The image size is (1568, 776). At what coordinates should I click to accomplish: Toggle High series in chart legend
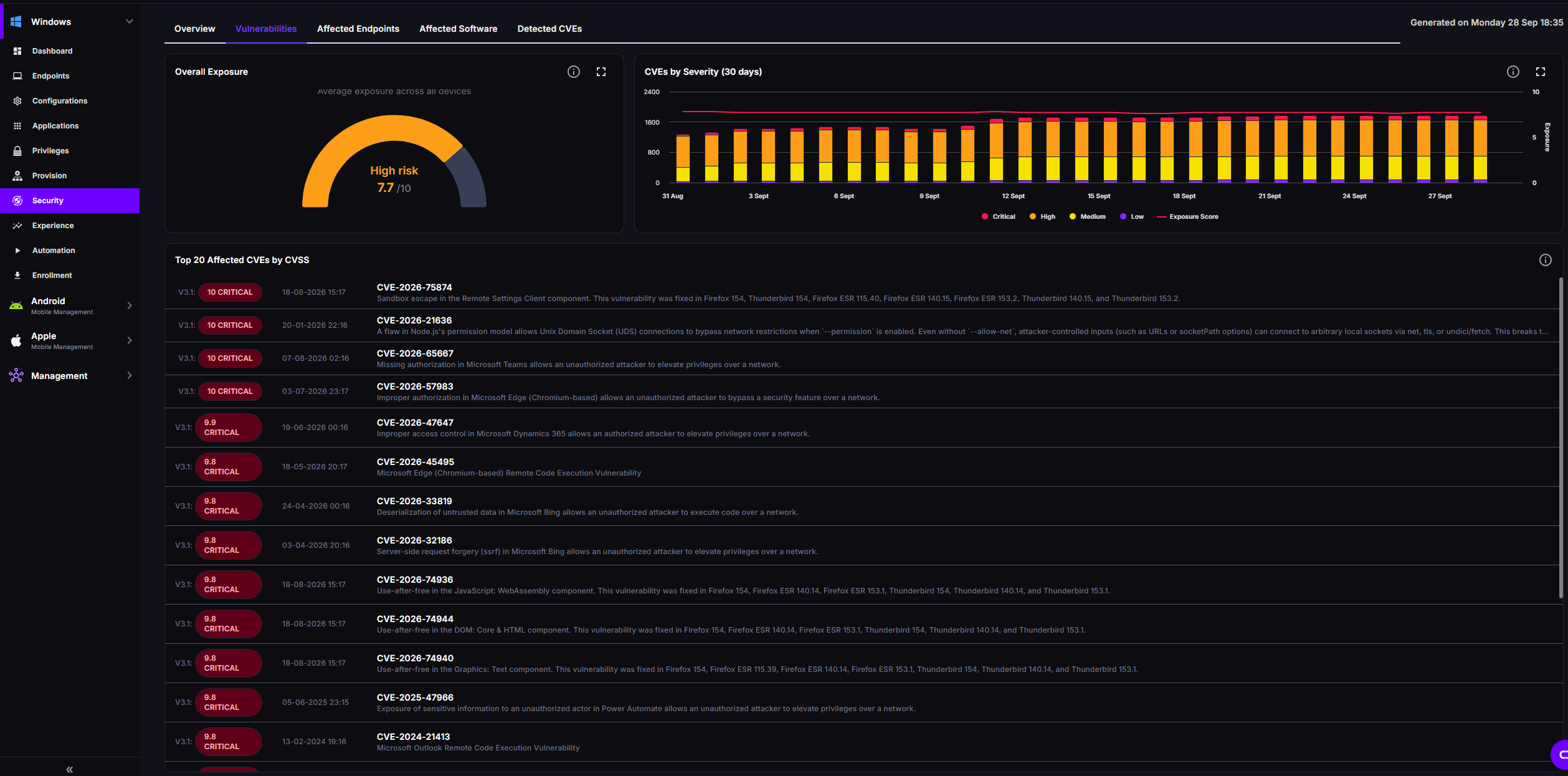[x=1042, y=217]
